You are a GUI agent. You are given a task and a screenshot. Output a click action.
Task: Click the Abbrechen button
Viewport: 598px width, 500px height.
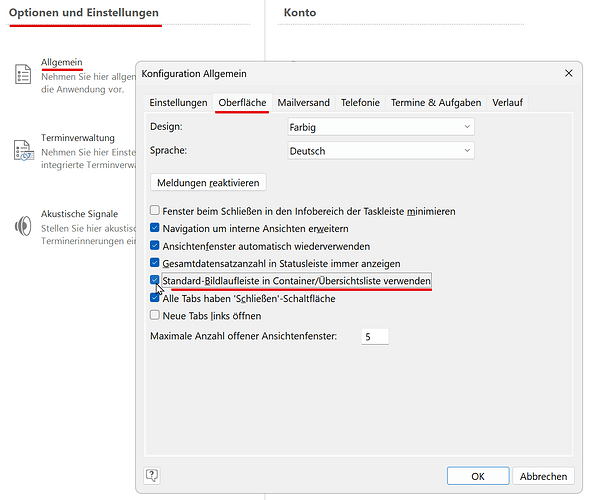click(x=543, y=476)
